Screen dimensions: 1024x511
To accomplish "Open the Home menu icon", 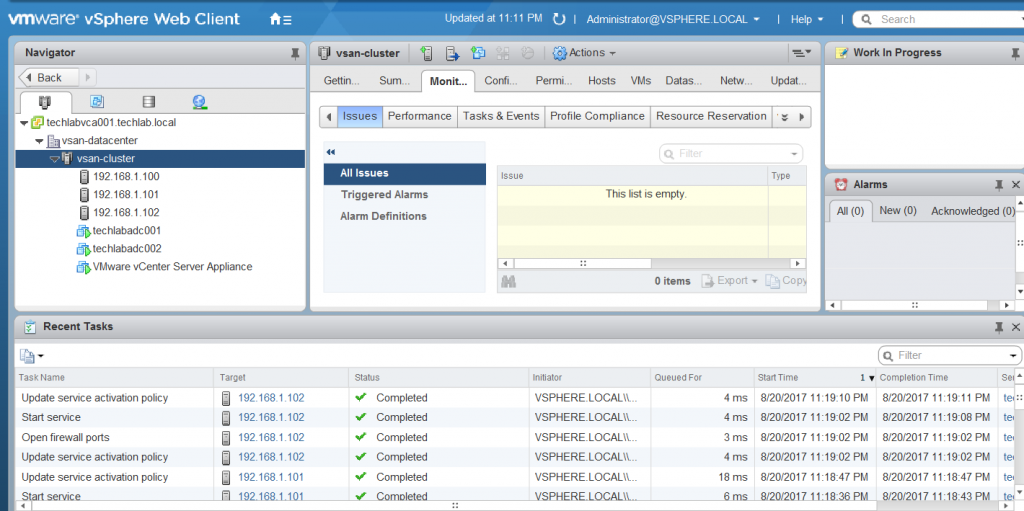I will coord(280,19).
